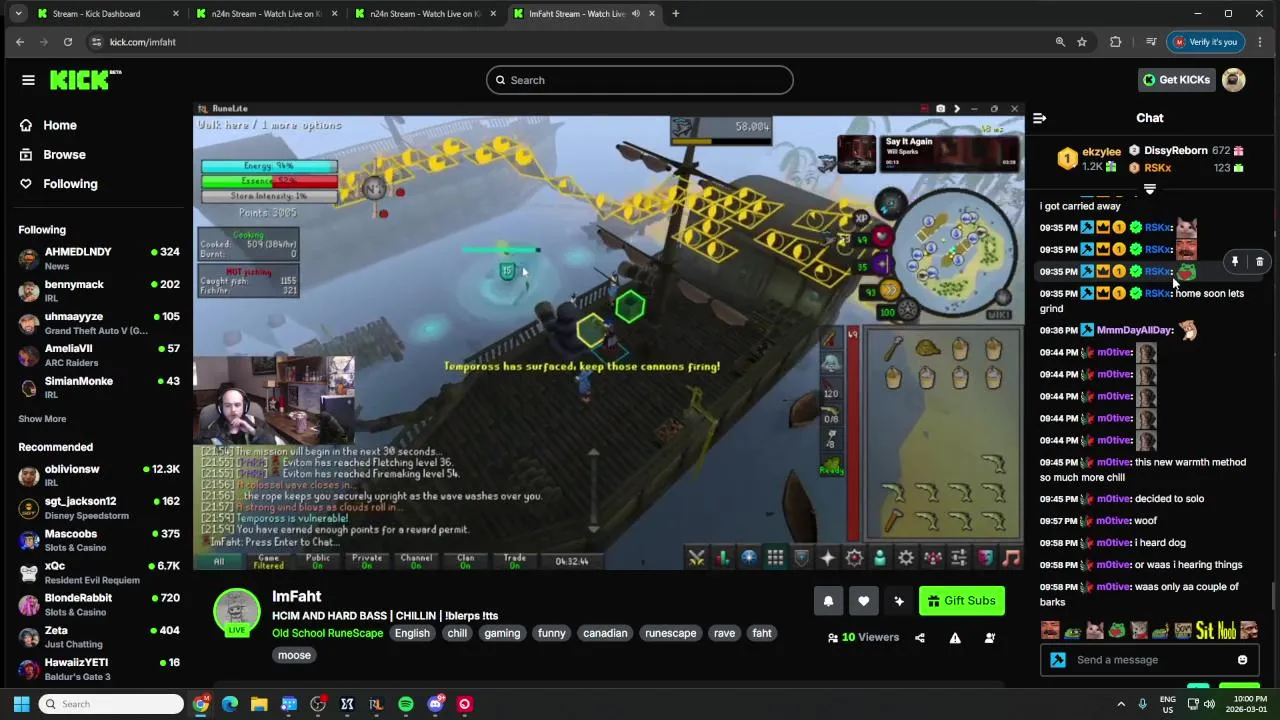The height and width of the screenshot is (720, 1280).
Task: Open browser extensions puzzle icon
Action: 1115,42
